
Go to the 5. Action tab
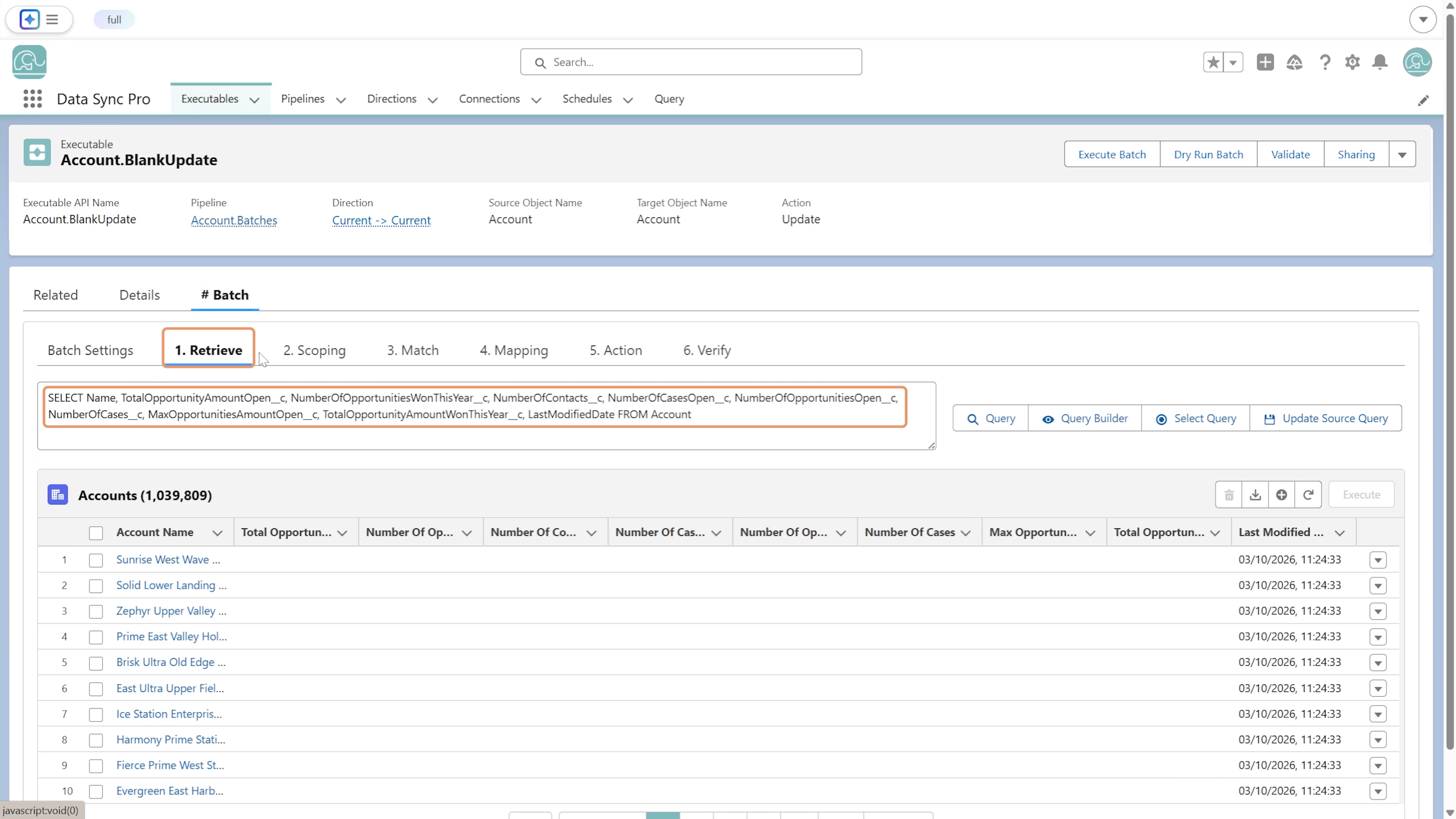pos(615,350)
